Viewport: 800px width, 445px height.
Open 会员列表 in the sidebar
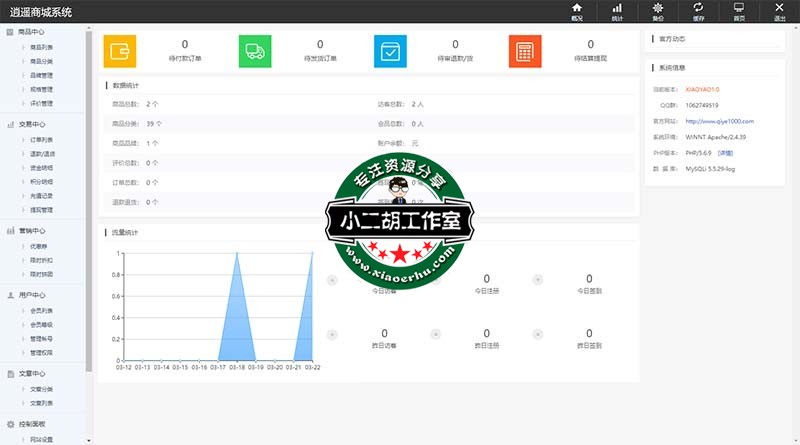tap(42, 310)
